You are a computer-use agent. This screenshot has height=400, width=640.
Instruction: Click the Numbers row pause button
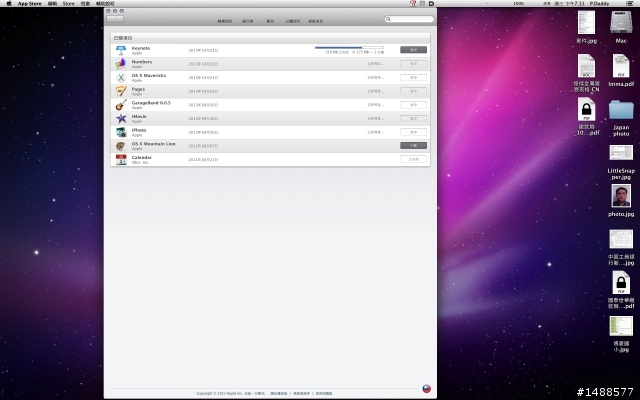(413, 64)
